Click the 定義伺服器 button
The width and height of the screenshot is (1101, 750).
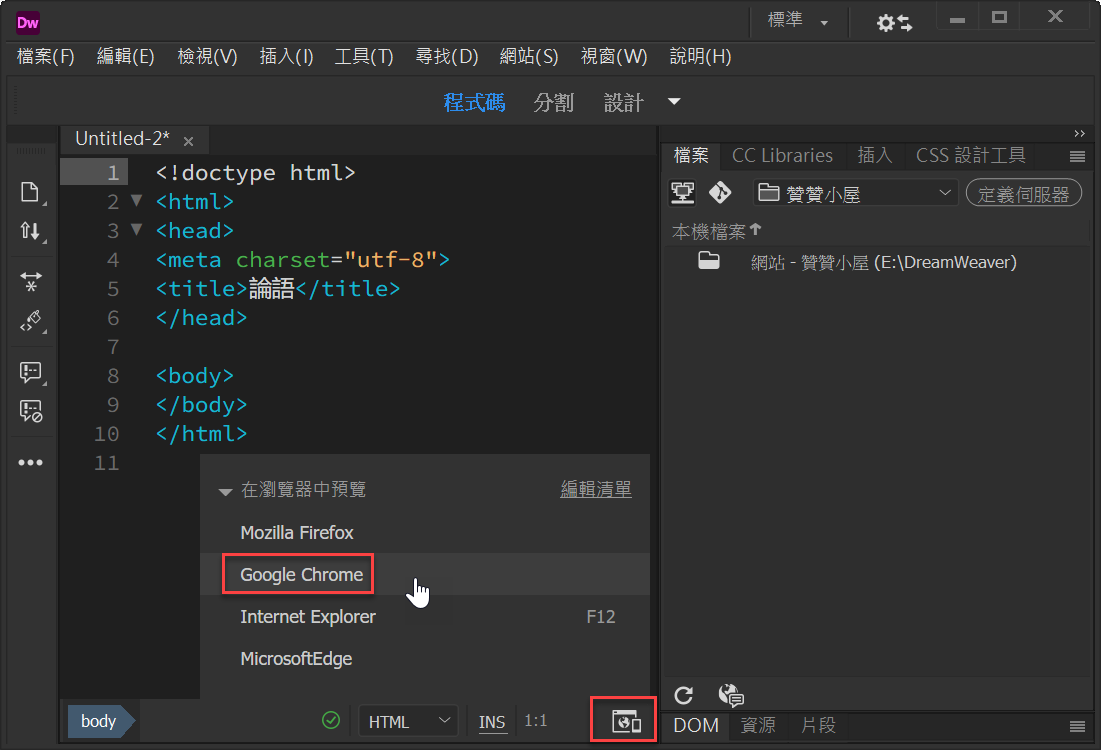[x=1023, y=193]
